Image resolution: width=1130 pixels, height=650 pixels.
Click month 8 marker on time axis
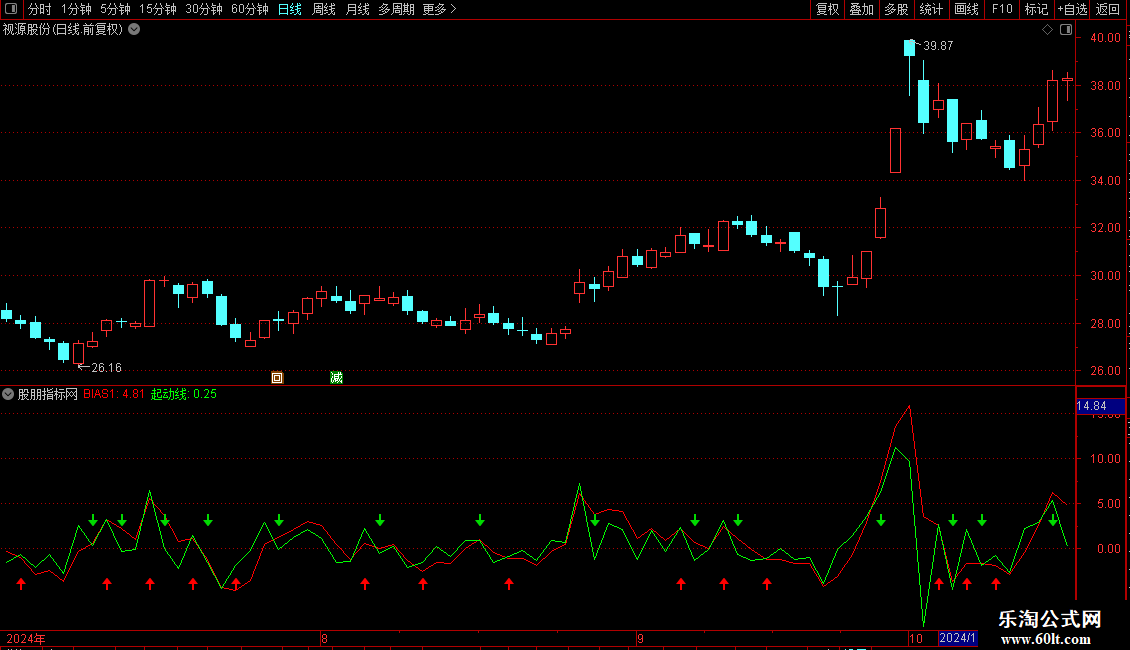pyautogui.click(x=324, y=638)
